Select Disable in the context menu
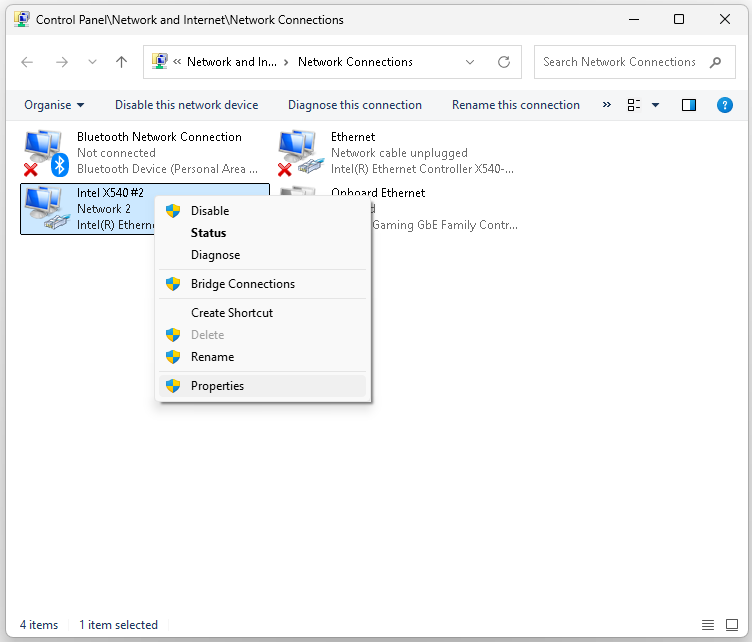752x642 pixels. coord(210,211)
